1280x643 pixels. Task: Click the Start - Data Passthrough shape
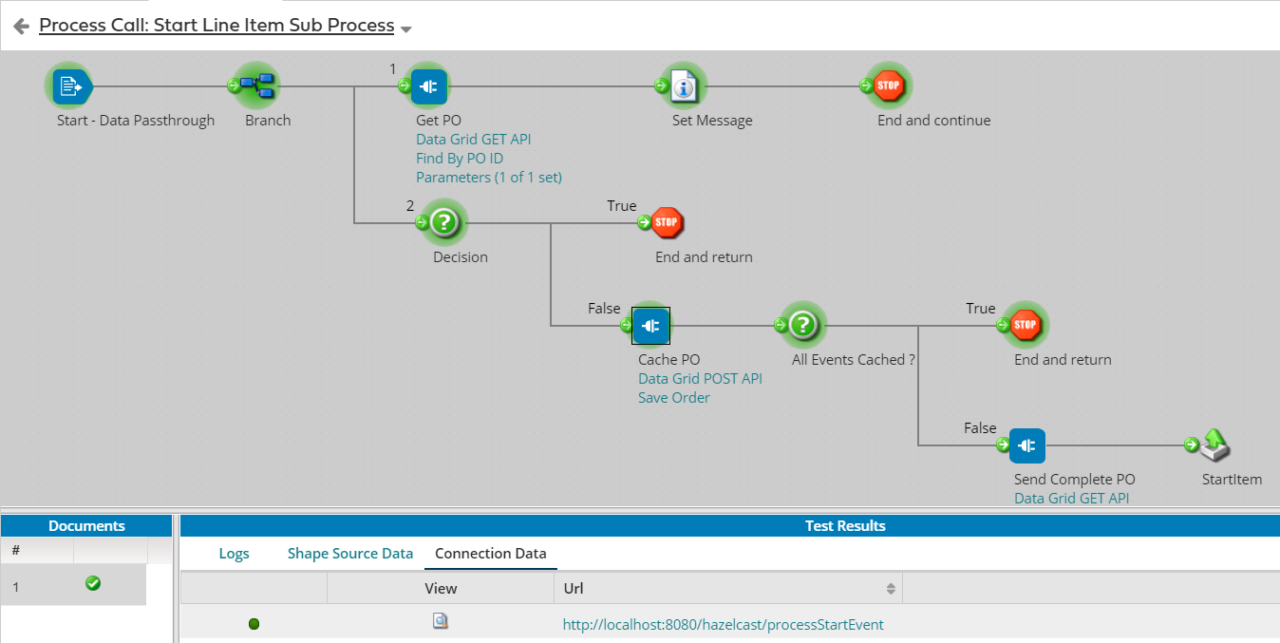pos(70,86)
